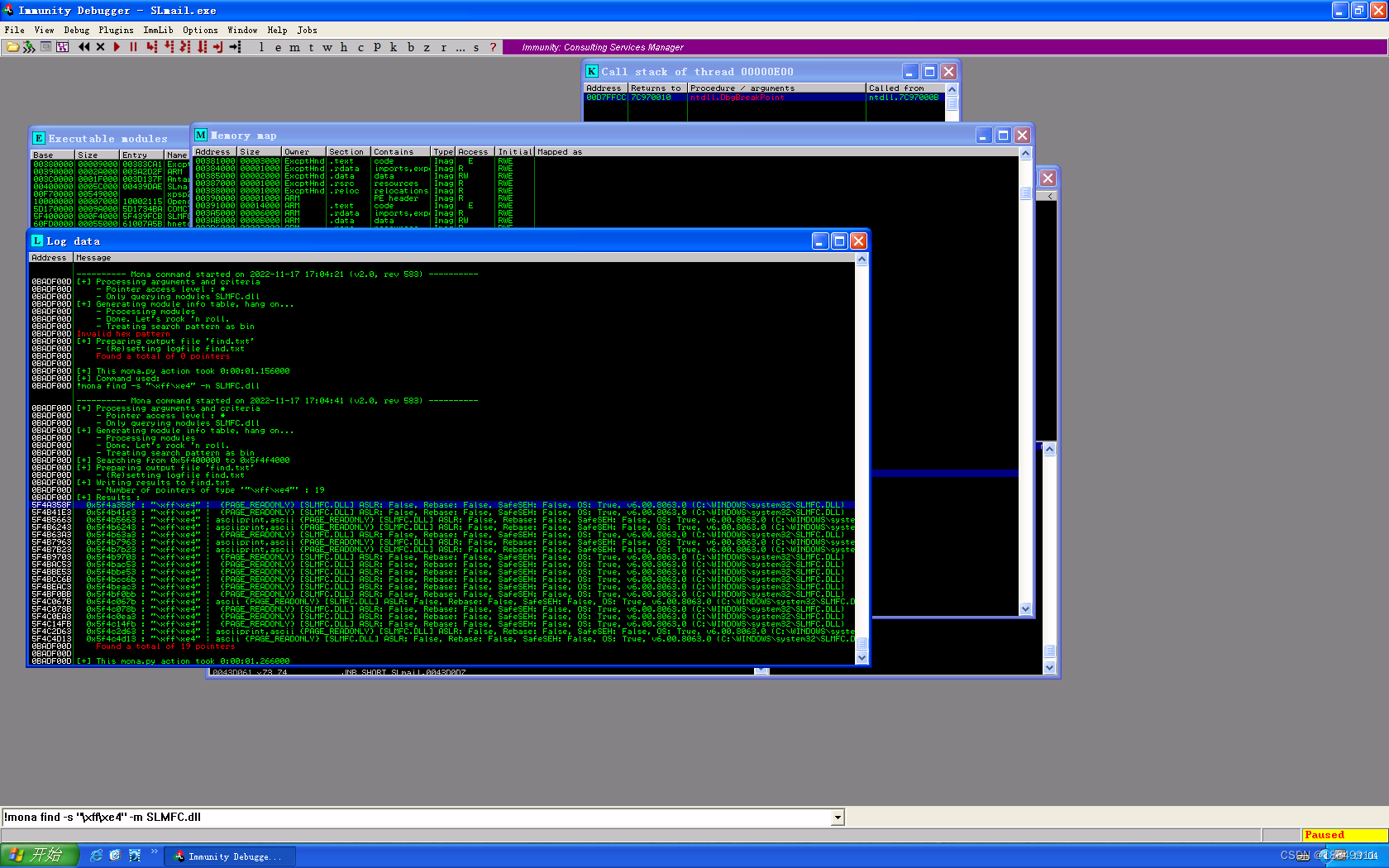This screenshot has width=1389, height=868.
Task: Open the Help menu
Action: click(277, 30)
